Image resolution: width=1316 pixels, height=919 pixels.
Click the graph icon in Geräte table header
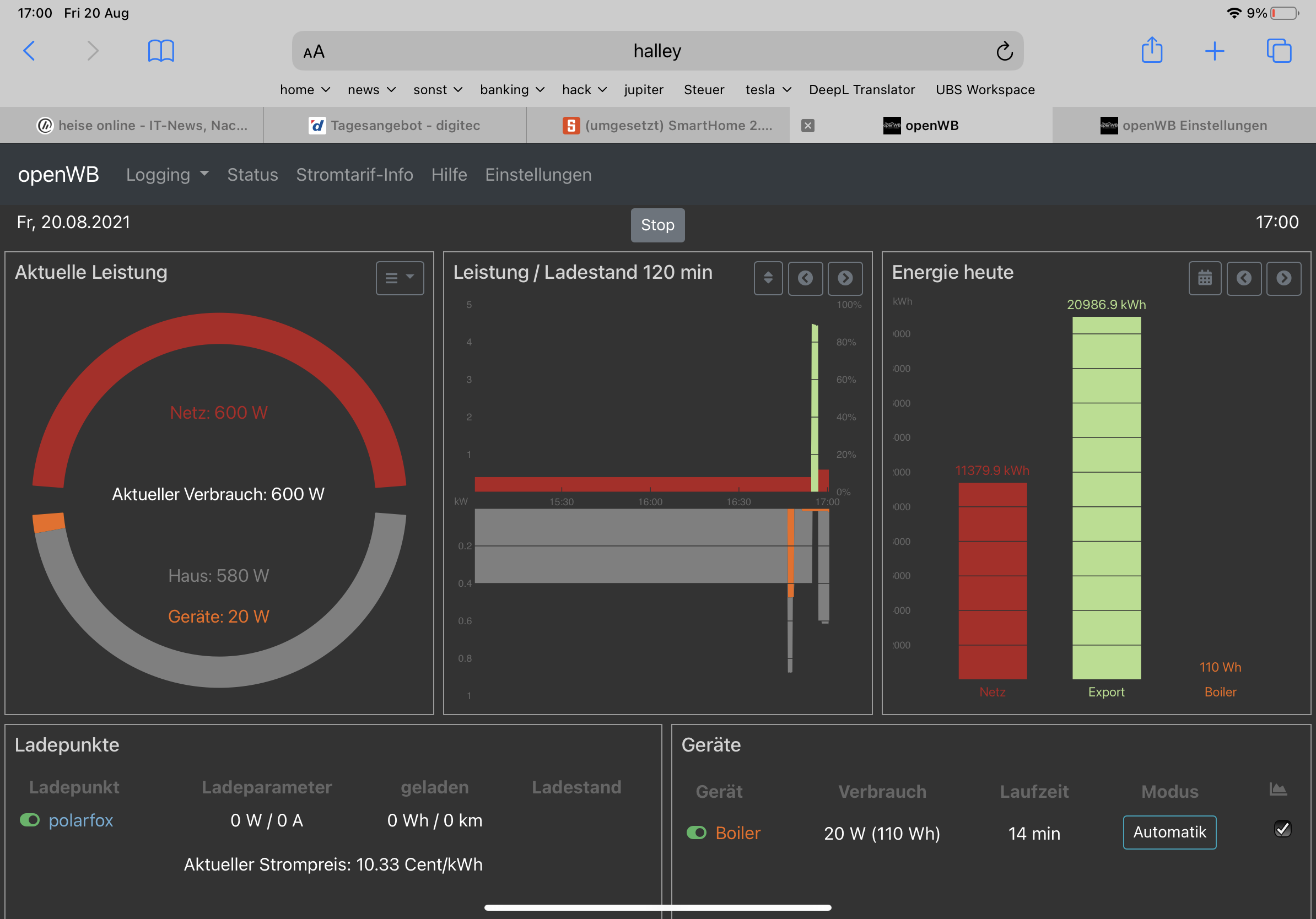click(x=1278, y=790)
